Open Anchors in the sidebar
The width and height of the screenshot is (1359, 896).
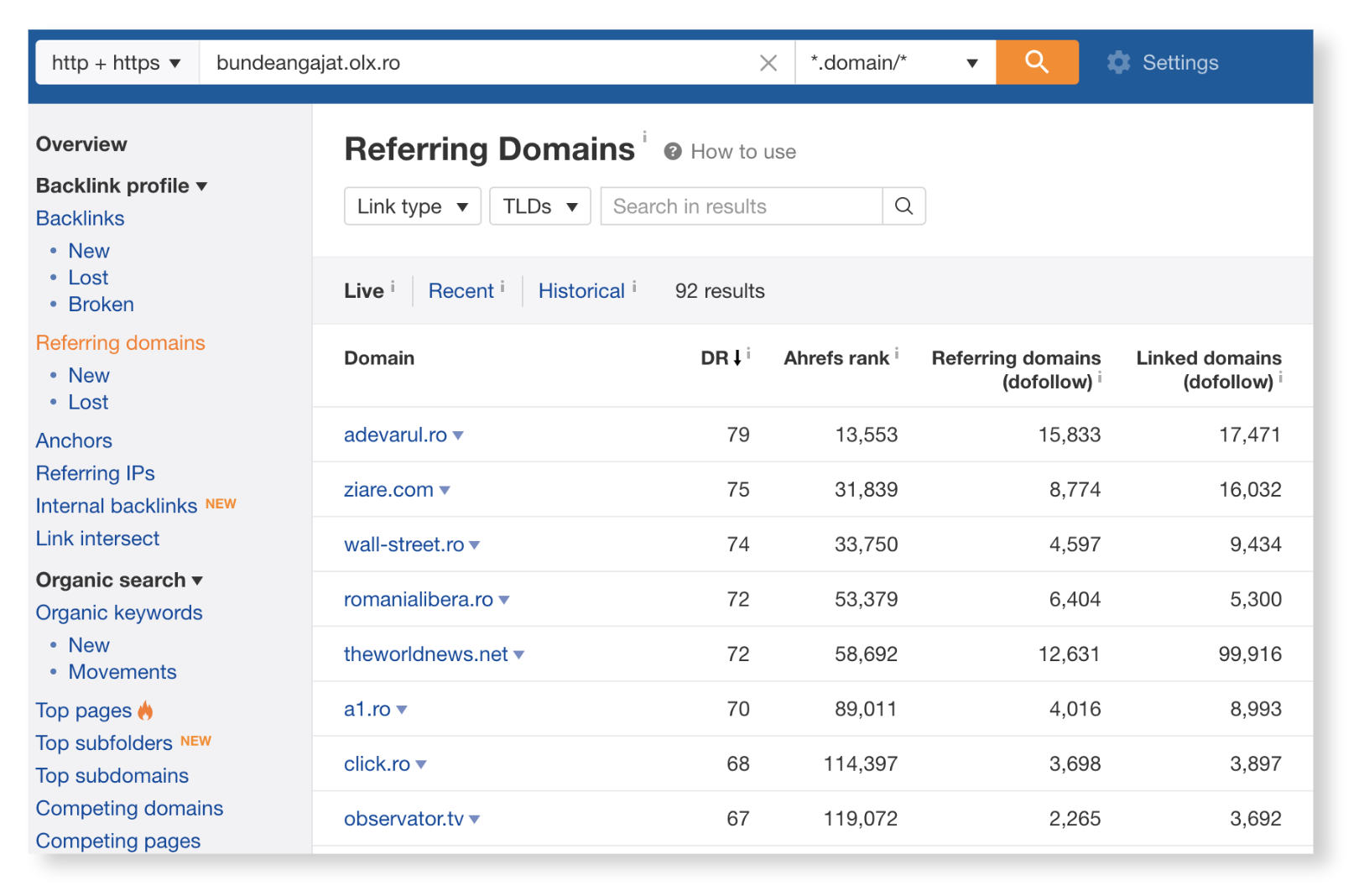[74, 440]
